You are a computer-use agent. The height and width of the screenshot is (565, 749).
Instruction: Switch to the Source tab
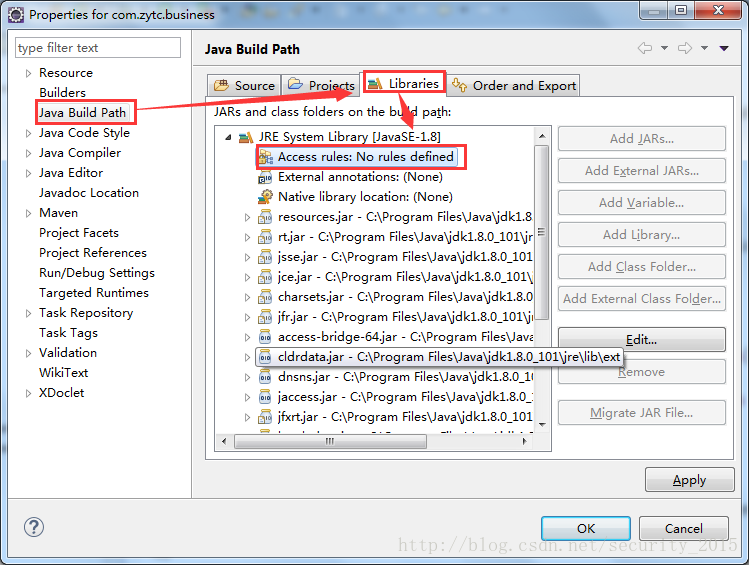tap(244, 85)
